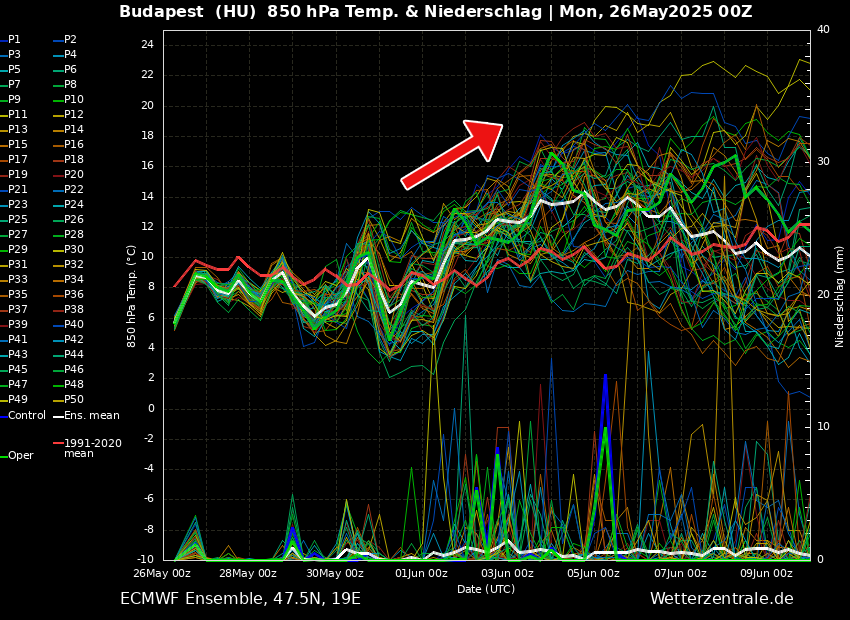Select the P1 legend entry

click(x=14, y=40)
